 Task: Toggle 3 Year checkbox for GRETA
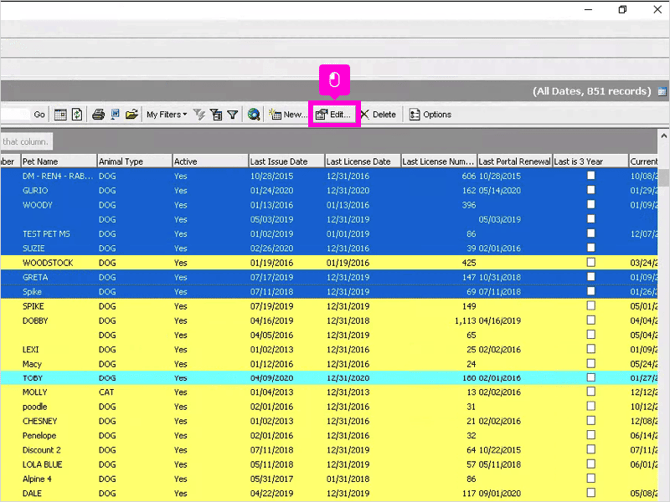coord(591,276)
